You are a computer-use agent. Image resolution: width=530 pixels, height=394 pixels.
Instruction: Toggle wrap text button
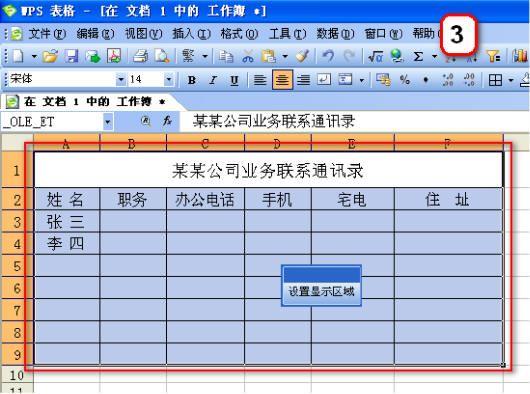pyautogui.click(x=324, y=80)
